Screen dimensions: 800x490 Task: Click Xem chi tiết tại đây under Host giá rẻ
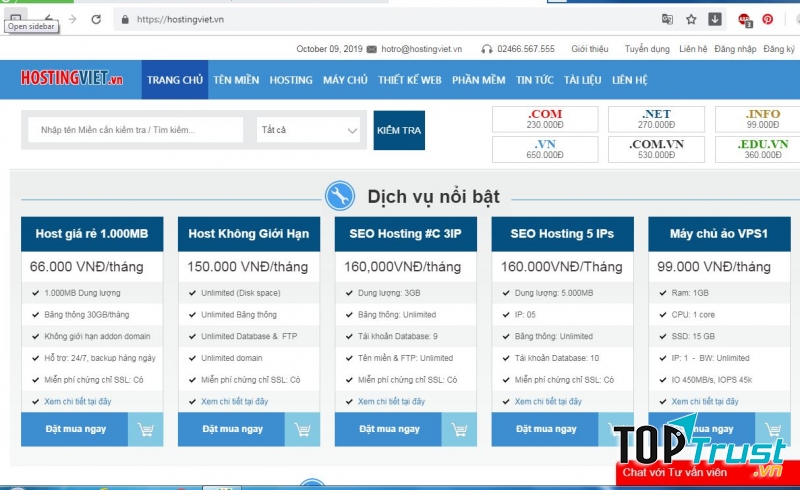[x=78, y=402]
